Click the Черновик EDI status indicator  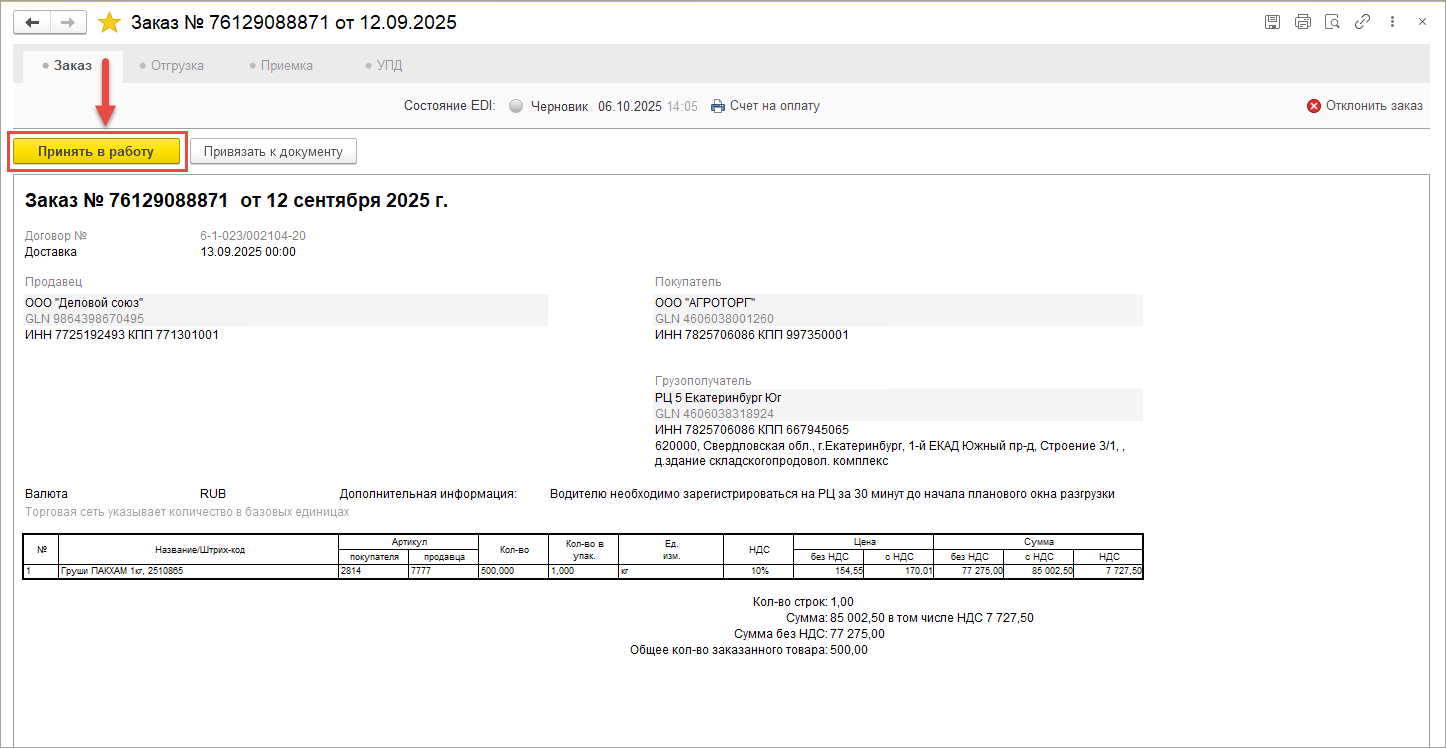[x=549, y=106]
